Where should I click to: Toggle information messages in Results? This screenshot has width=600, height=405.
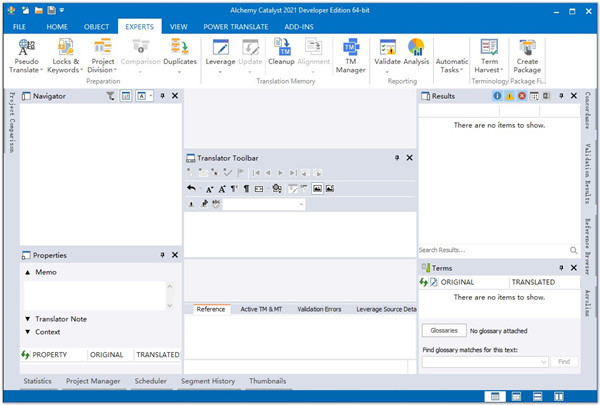(497, 96)
